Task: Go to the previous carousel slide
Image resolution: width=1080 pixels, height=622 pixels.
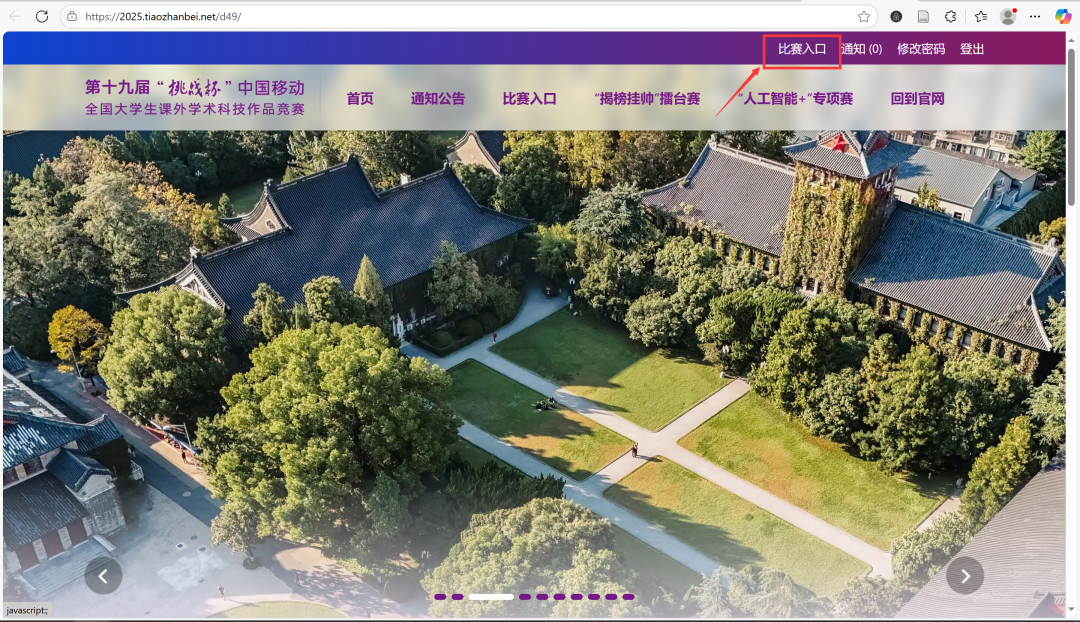Action: [103, 576]
